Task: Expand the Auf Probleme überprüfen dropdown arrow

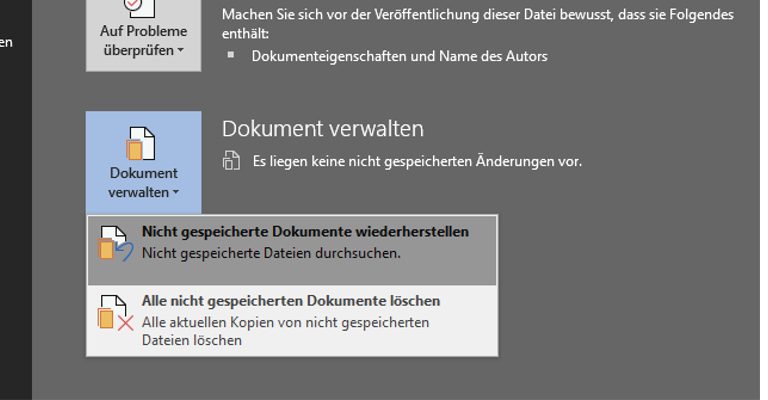Action: [180, 51]
